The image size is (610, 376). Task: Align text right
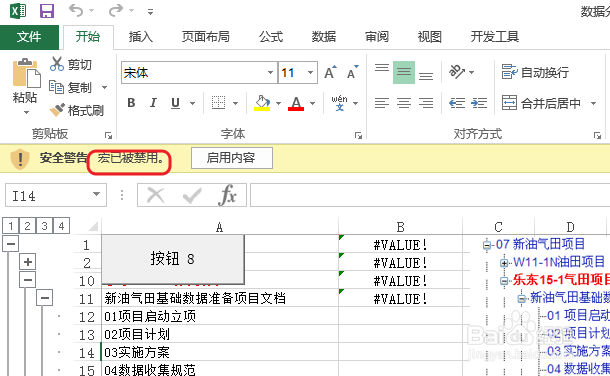[x=426, y=103]
